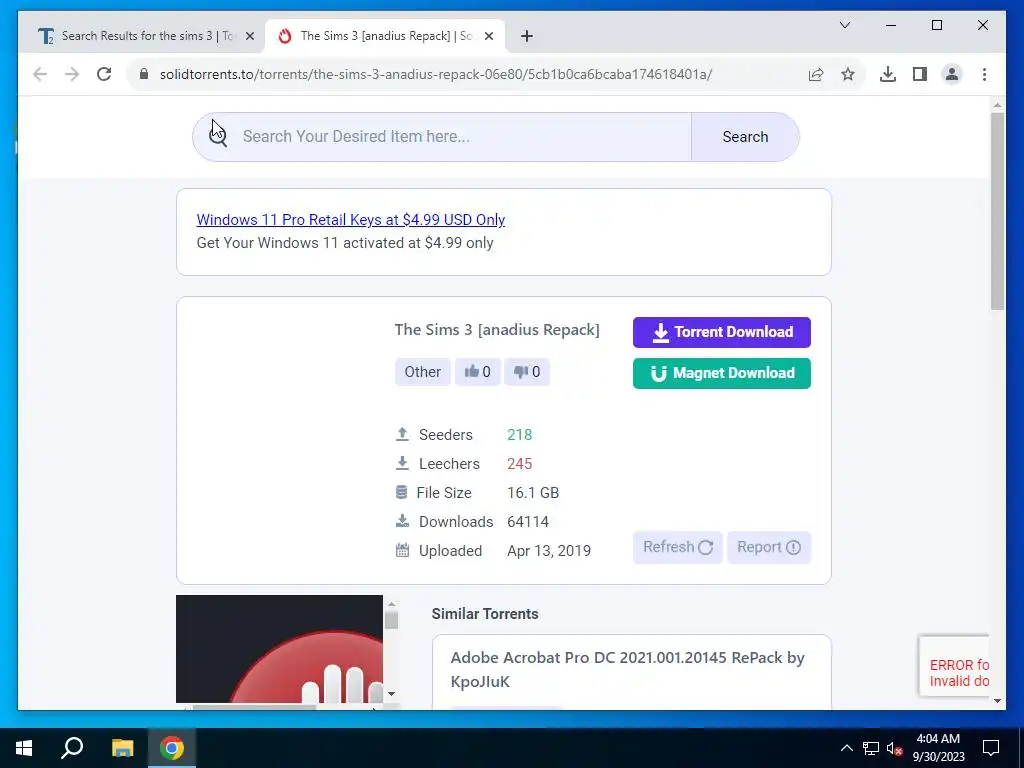This screenshot has height=768, width=1024.
Task: Click the Leechers download arrow icon
Action: [x=402, y=463]
